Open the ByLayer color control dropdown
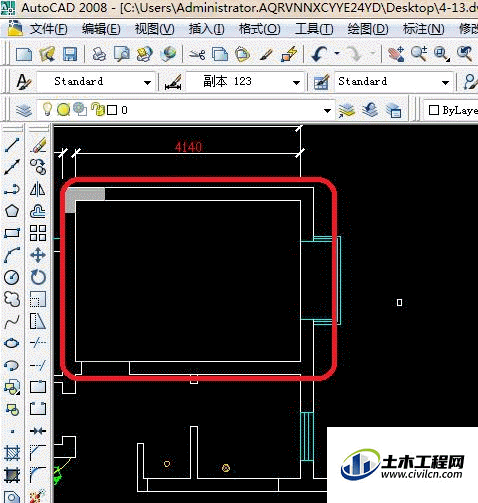478x503 pixels. coord(451,110)
